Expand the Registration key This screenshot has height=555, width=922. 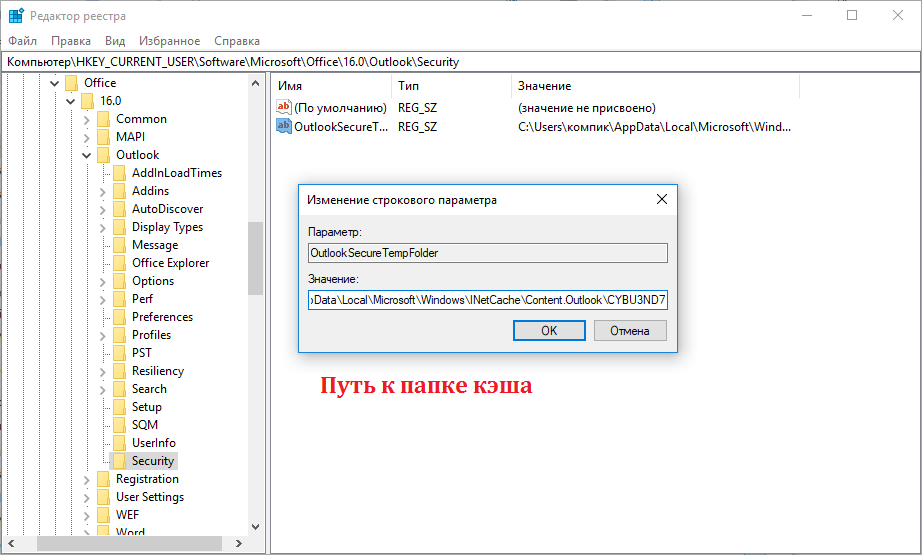[86, 480]
